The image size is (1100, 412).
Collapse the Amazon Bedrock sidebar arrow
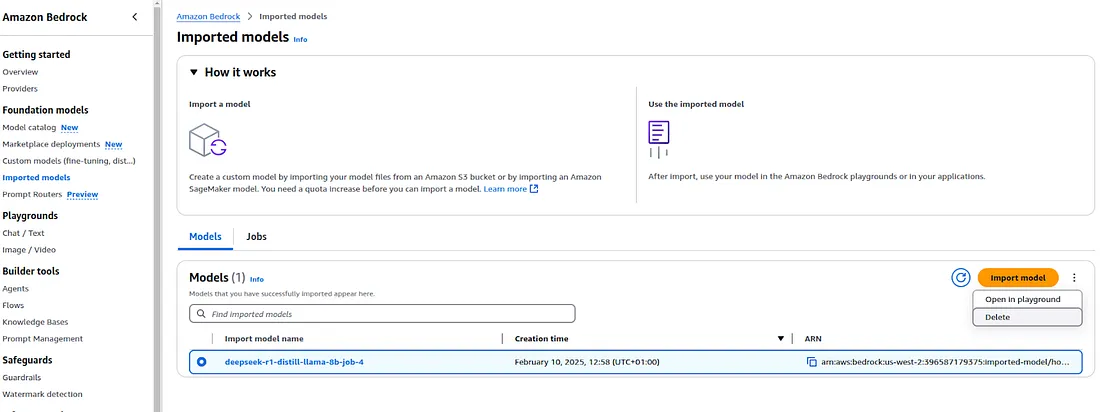(135, 17)
